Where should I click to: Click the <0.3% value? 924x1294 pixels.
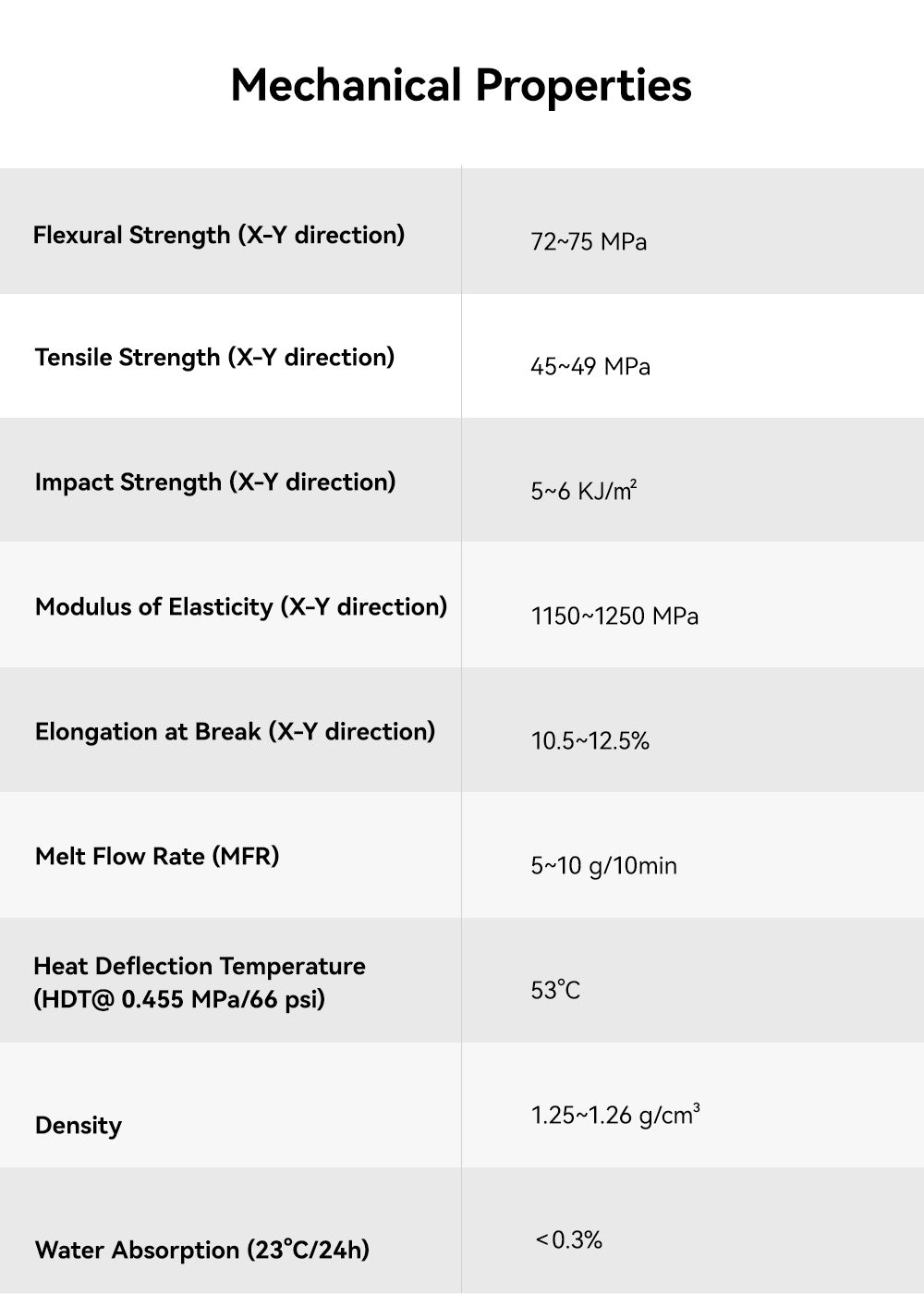[569, 1240]
